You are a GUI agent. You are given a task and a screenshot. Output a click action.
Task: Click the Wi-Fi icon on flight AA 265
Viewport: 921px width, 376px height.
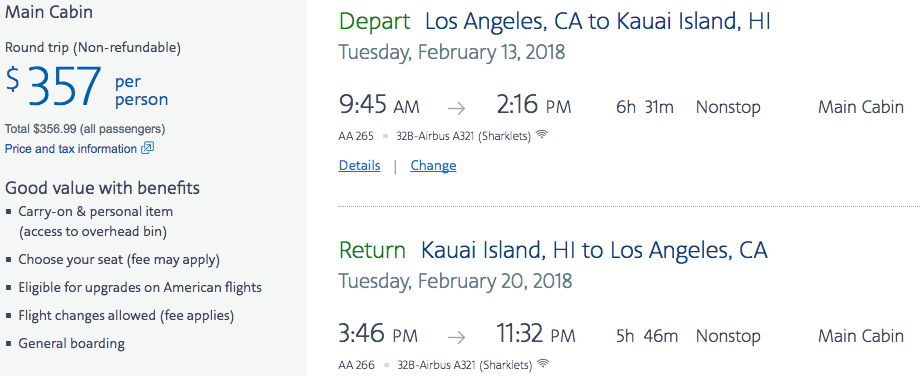542,135
